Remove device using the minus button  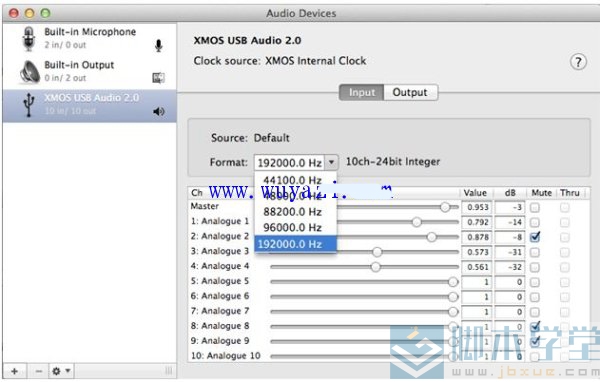38,371
